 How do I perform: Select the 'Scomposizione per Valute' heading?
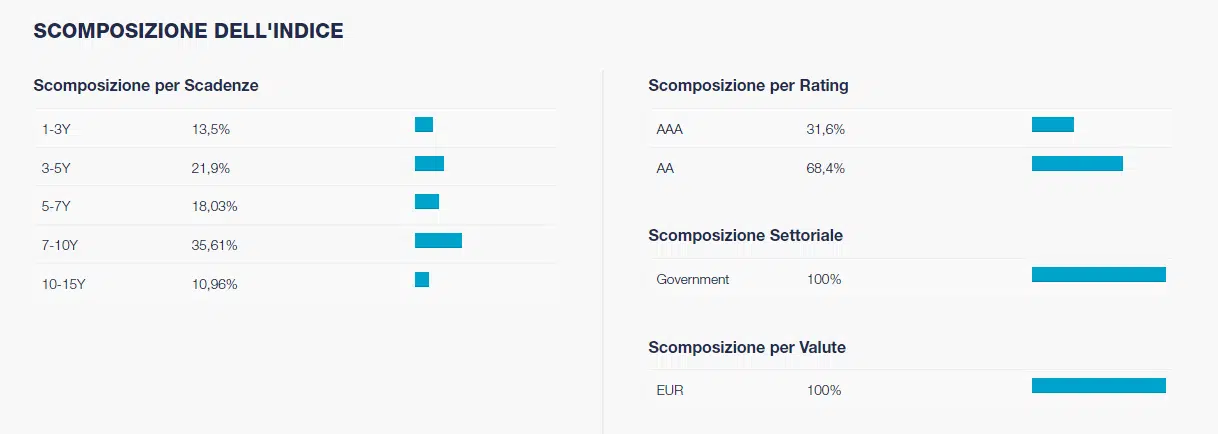coord(747,348)
